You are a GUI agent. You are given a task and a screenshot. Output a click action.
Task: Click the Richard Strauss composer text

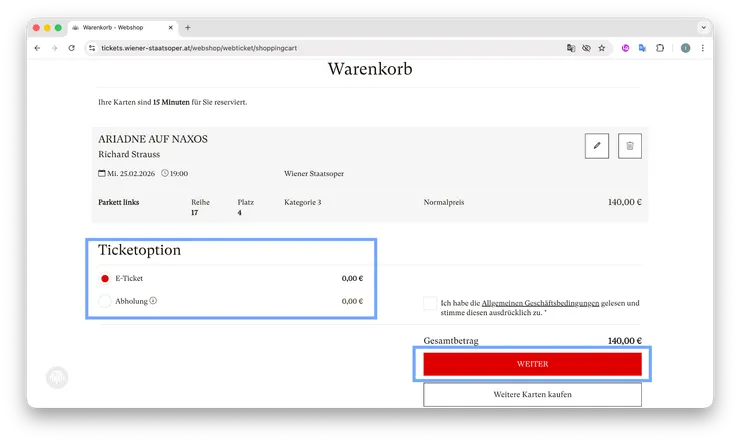pos(129,154)
